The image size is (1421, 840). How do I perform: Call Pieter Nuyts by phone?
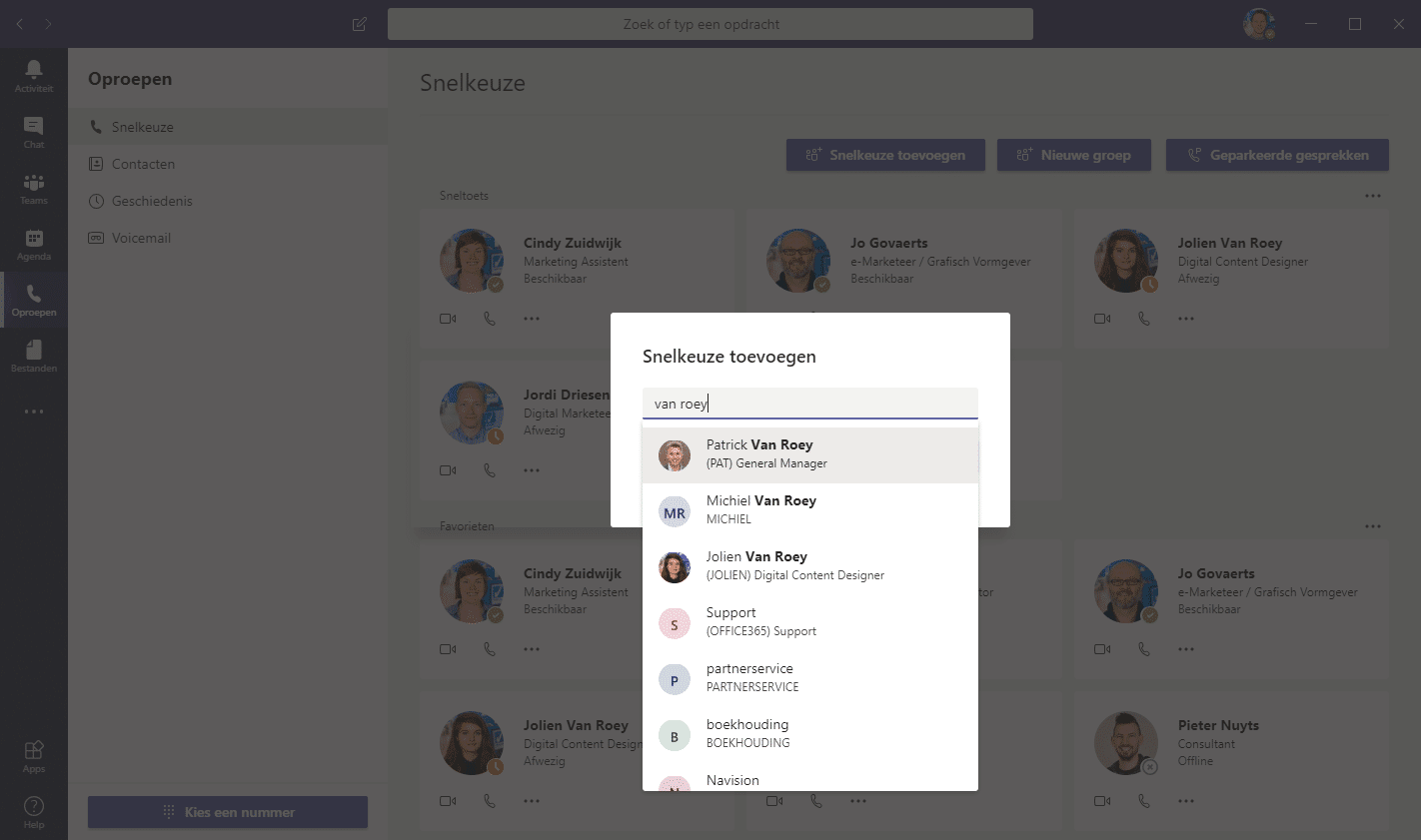pos(1144,801)
